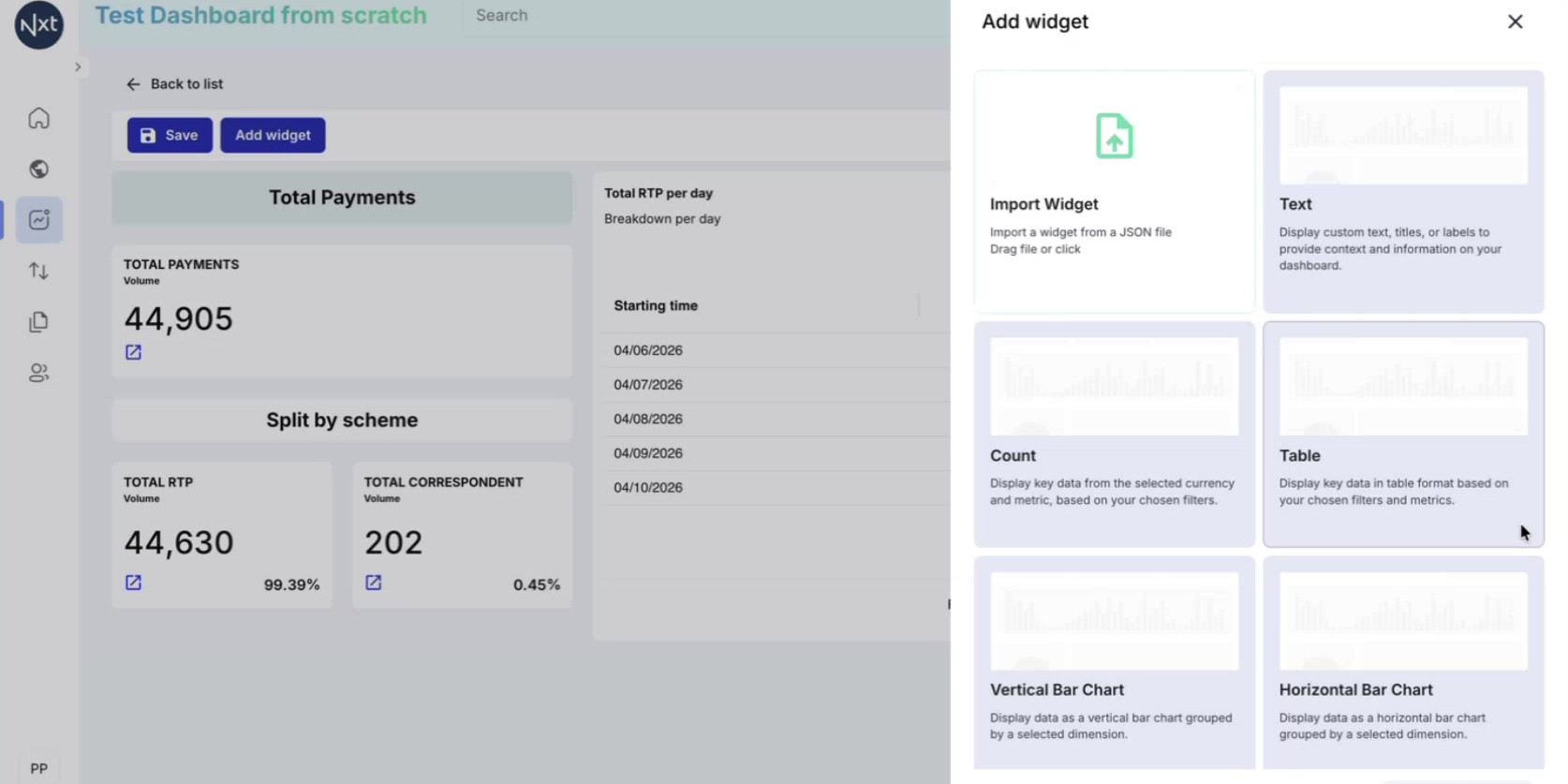Viewport: 1568px width, 784px height.
Task: Click the PP user avatar
Action: (38, 768)
